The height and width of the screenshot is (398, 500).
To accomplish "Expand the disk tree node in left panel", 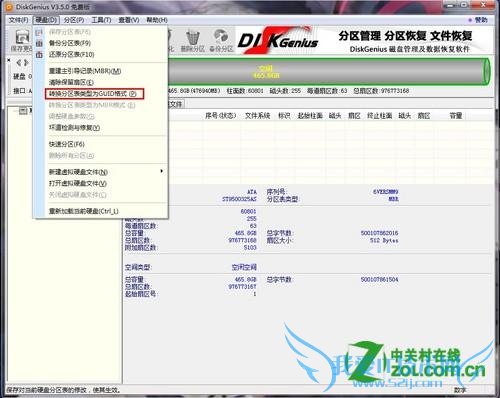I will (x=23, y=111).
